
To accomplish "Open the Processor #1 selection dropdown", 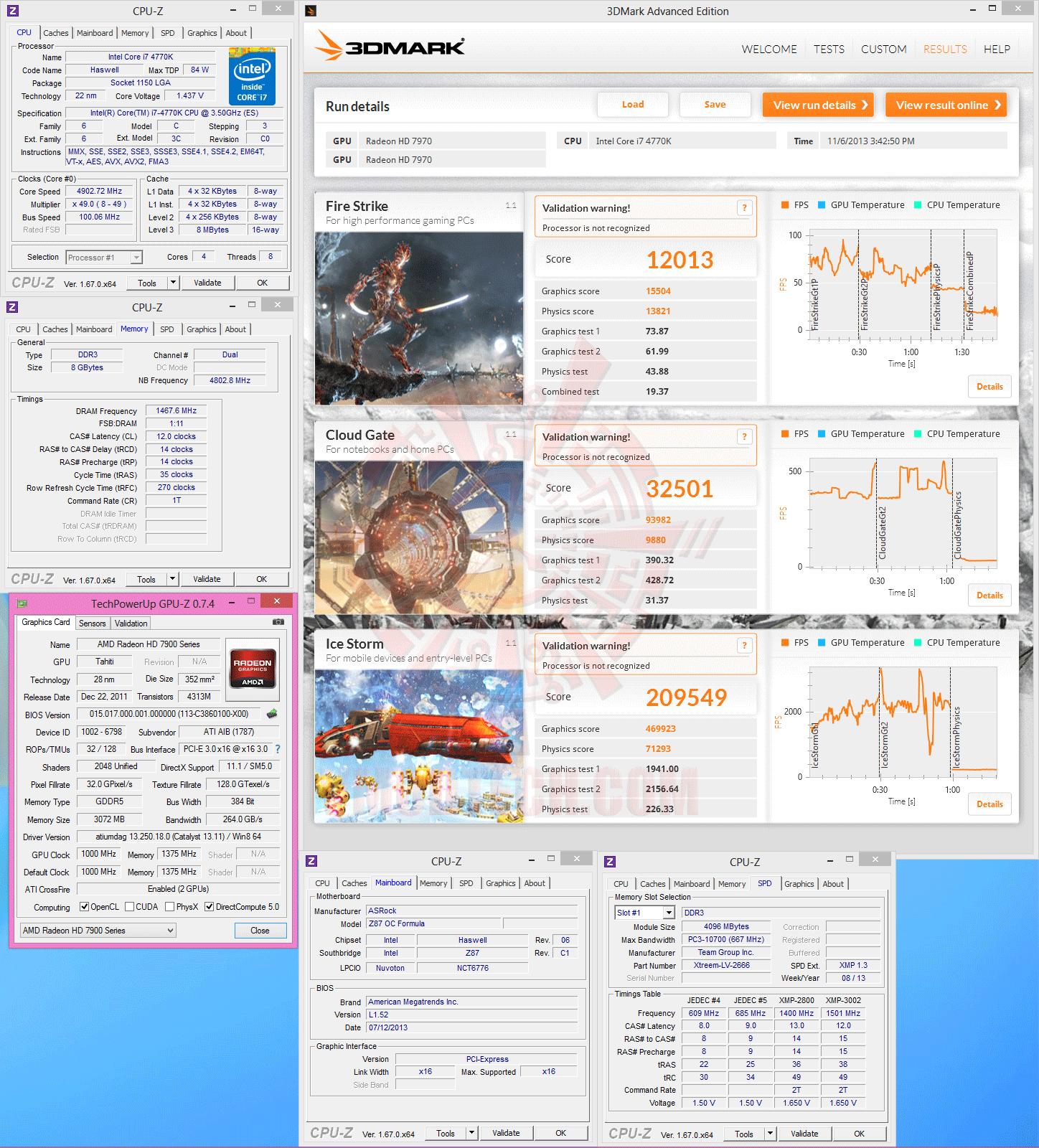I will pos(104,258).
